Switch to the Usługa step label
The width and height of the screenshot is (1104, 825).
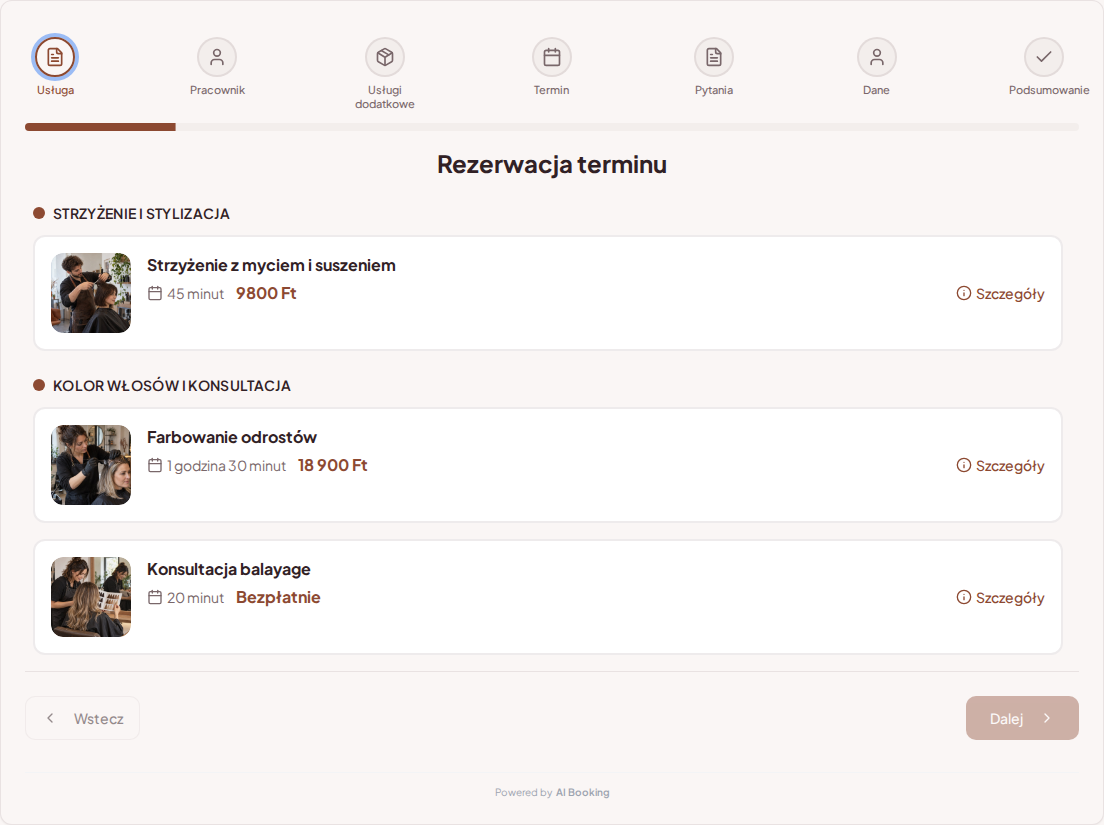pos(56,90)
